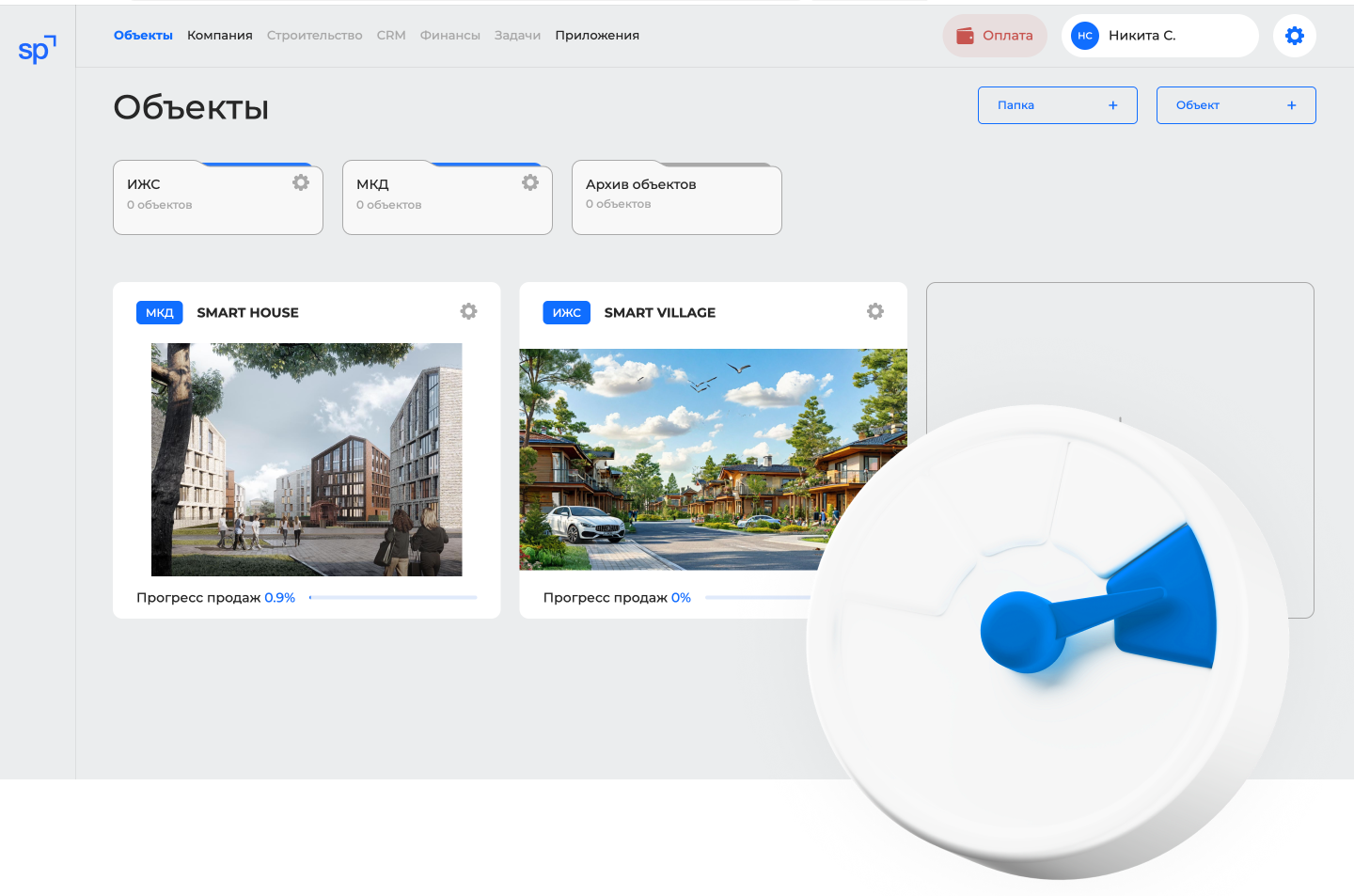Open the Строительство menu item
Image resolution: width=1354 pixels, height=896 pixels.
[x=315, y=36]
